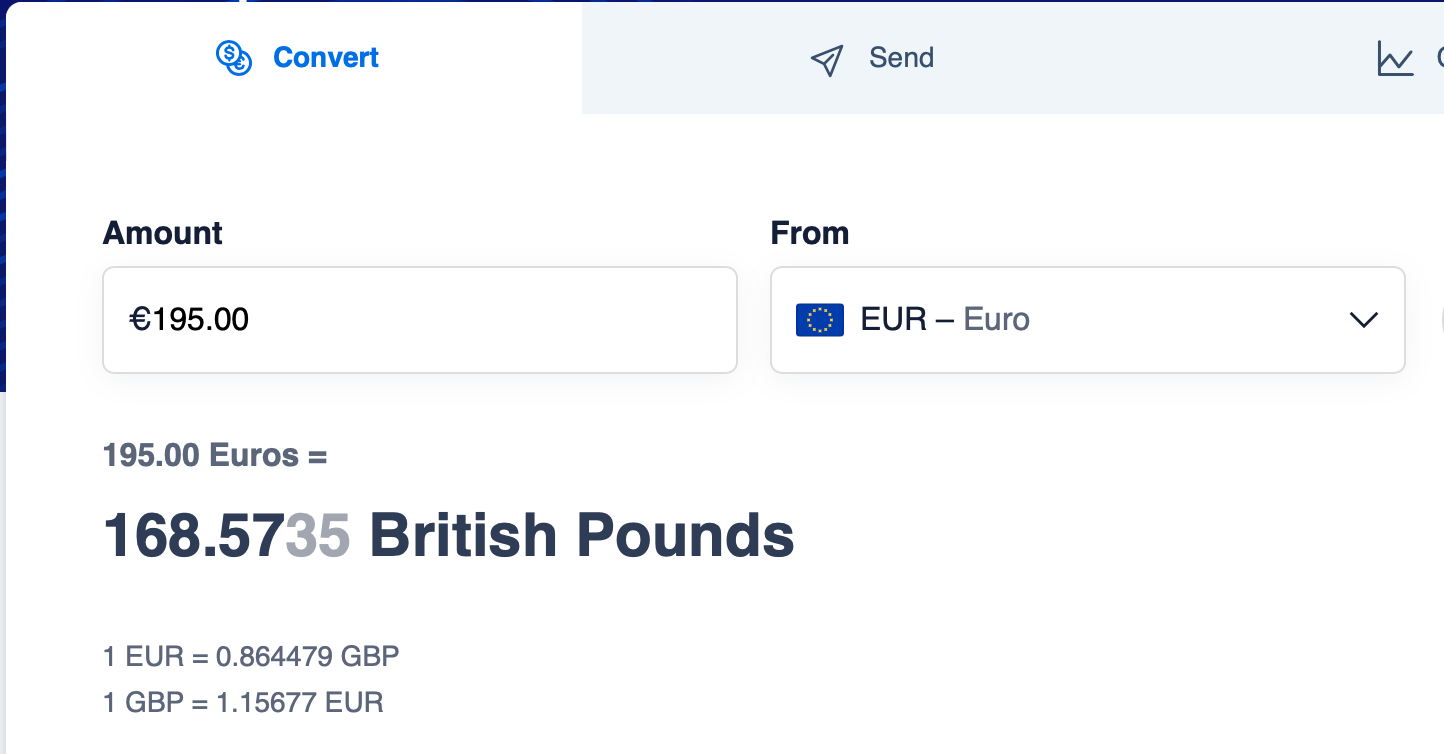Click the EU flag icon
The height and width of the screenshot is (754, 1444).
[820, 320]
